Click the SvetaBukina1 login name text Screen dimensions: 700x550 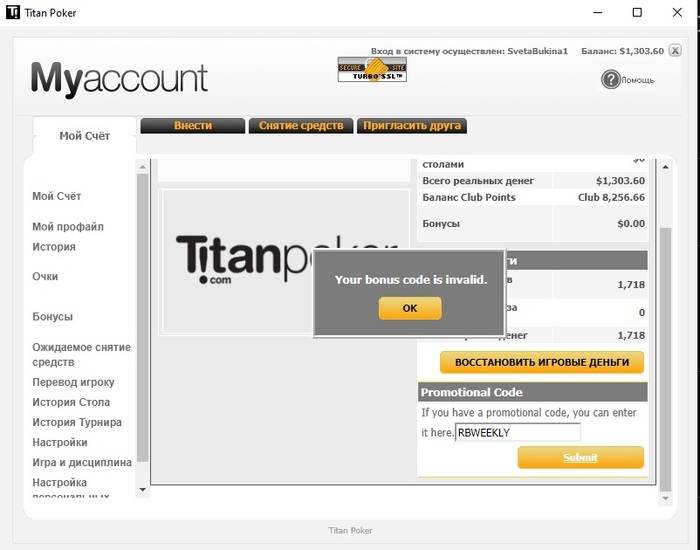tap(538, 51)
